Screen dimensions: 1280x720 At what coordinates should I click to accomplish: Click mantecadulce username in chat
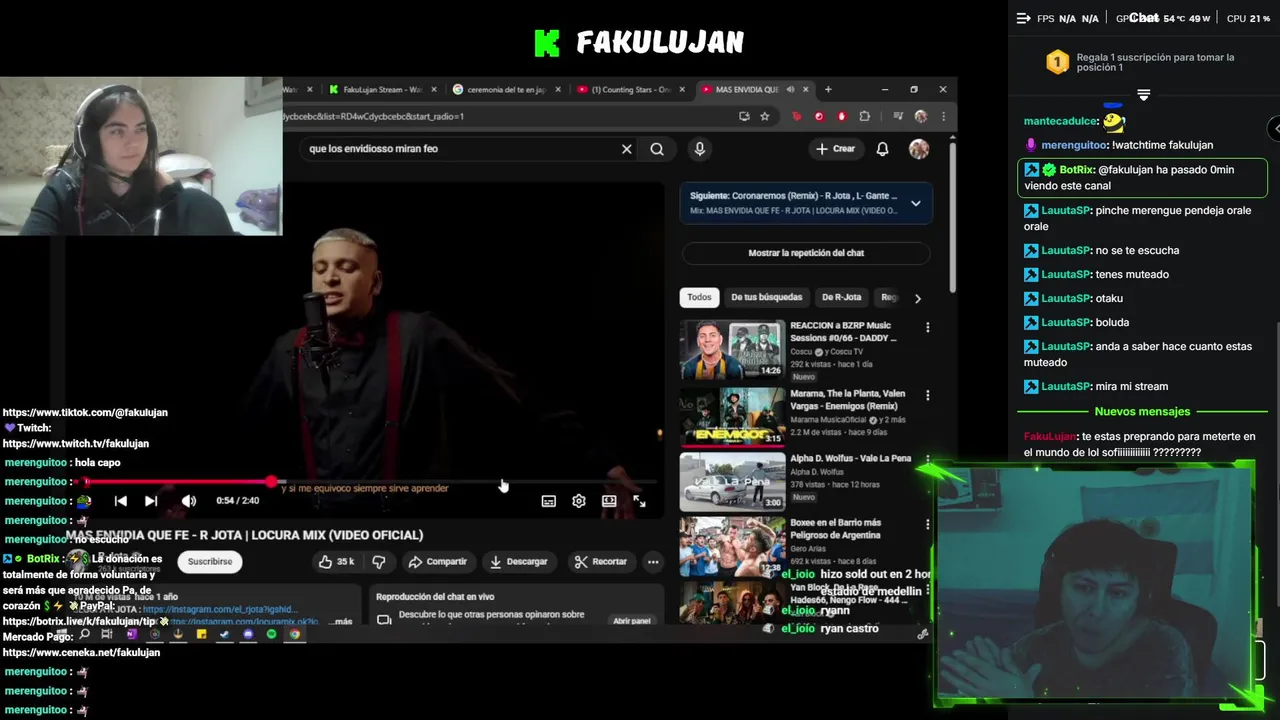[x=1061, y=121]
